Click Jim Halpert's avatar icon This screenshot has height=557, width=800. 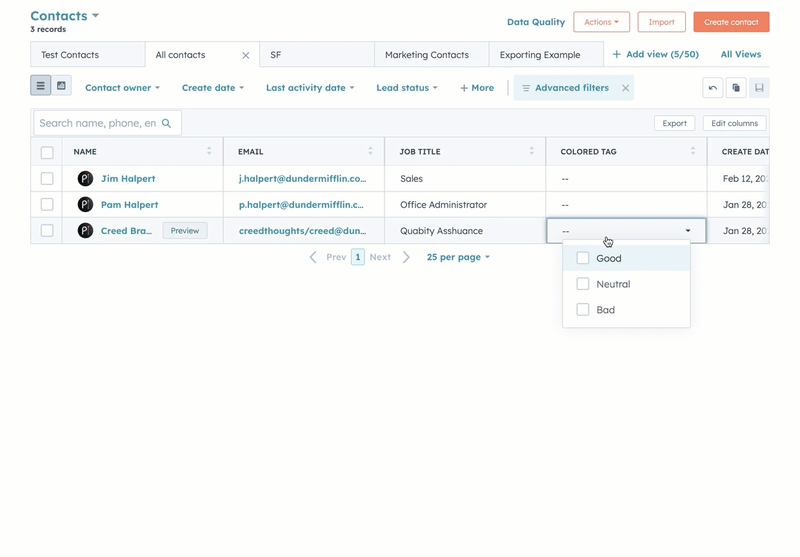85,179
